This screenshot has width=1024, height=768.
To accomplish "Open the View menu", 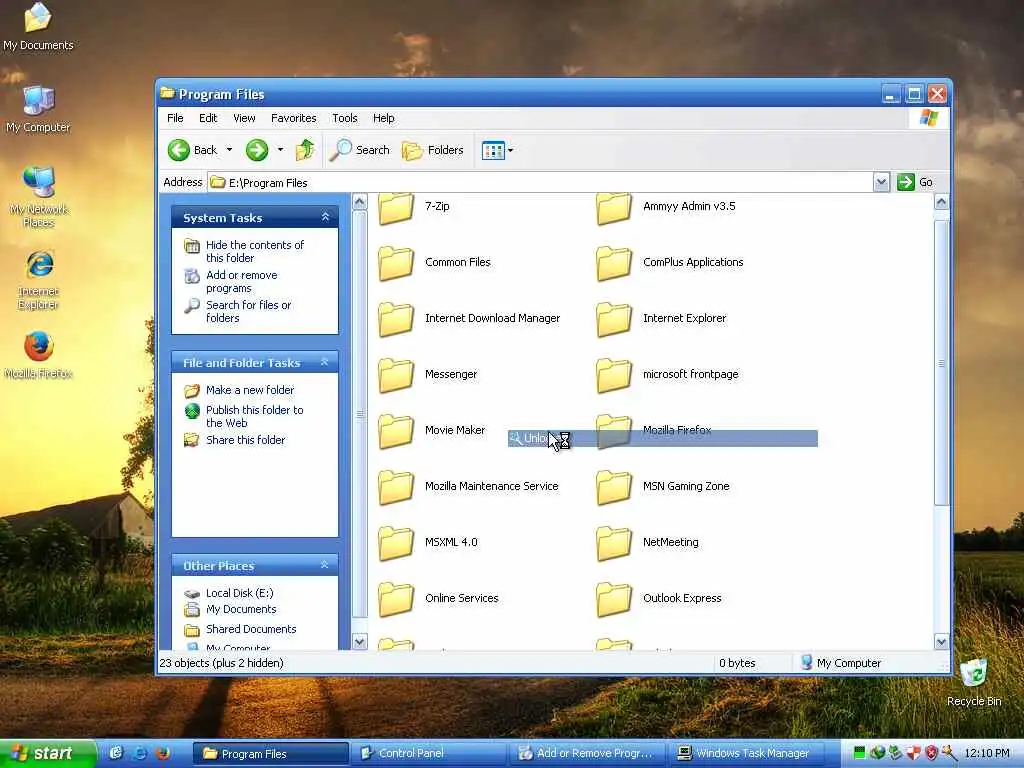I will pos(244,118).
